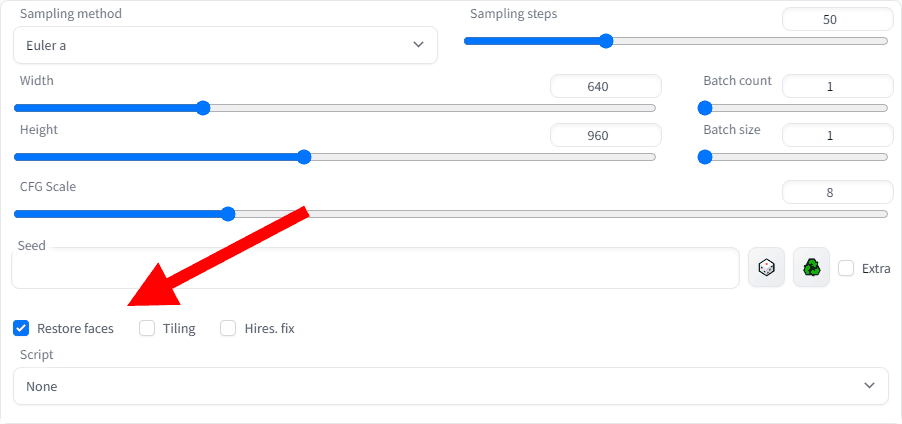The height and width of the screenshot is (424, 902).
Task: Open the Sampling method dropdown
Action: click(x=226, y=45)
